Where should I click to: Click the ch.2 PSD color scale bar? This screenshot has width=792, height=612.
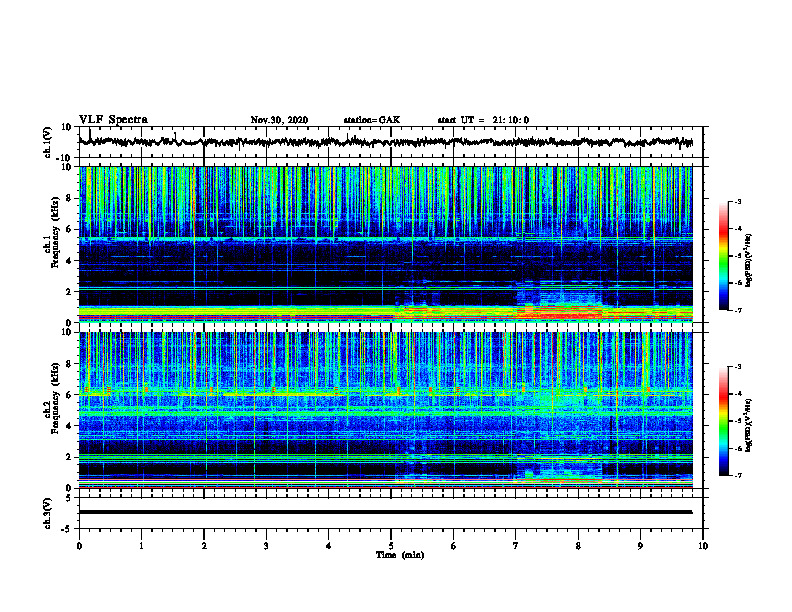723,421
